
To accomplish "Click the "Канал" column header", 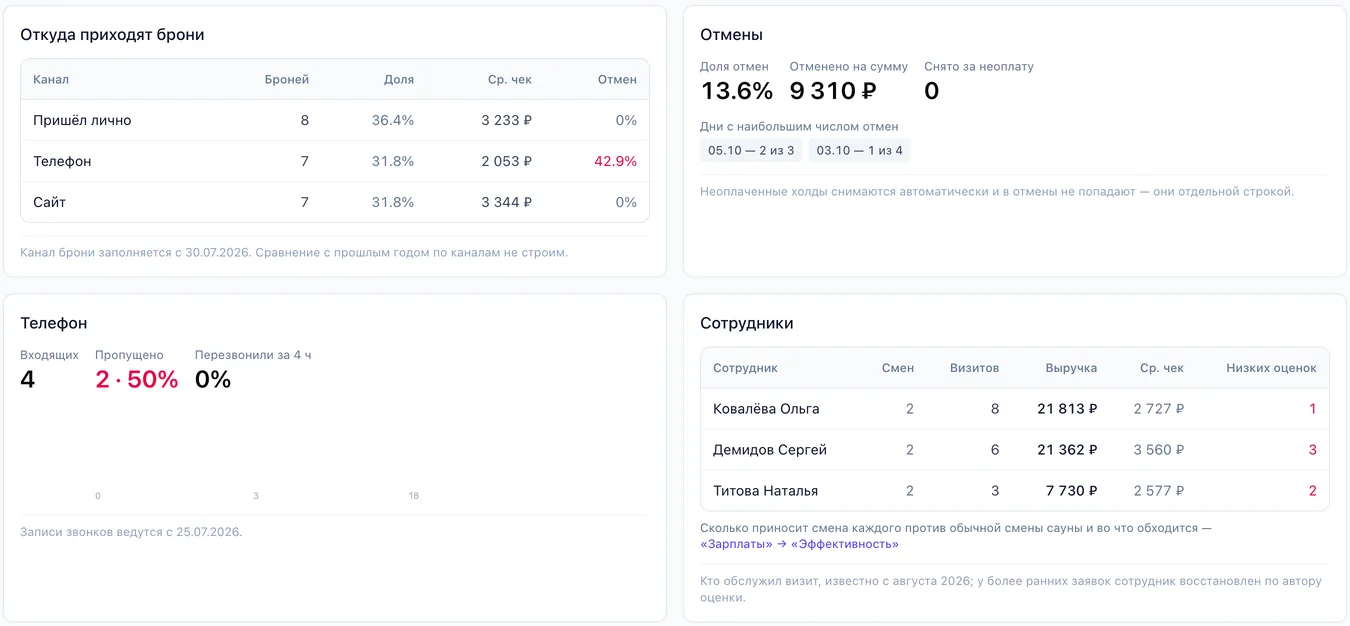I will coord(51,79).
